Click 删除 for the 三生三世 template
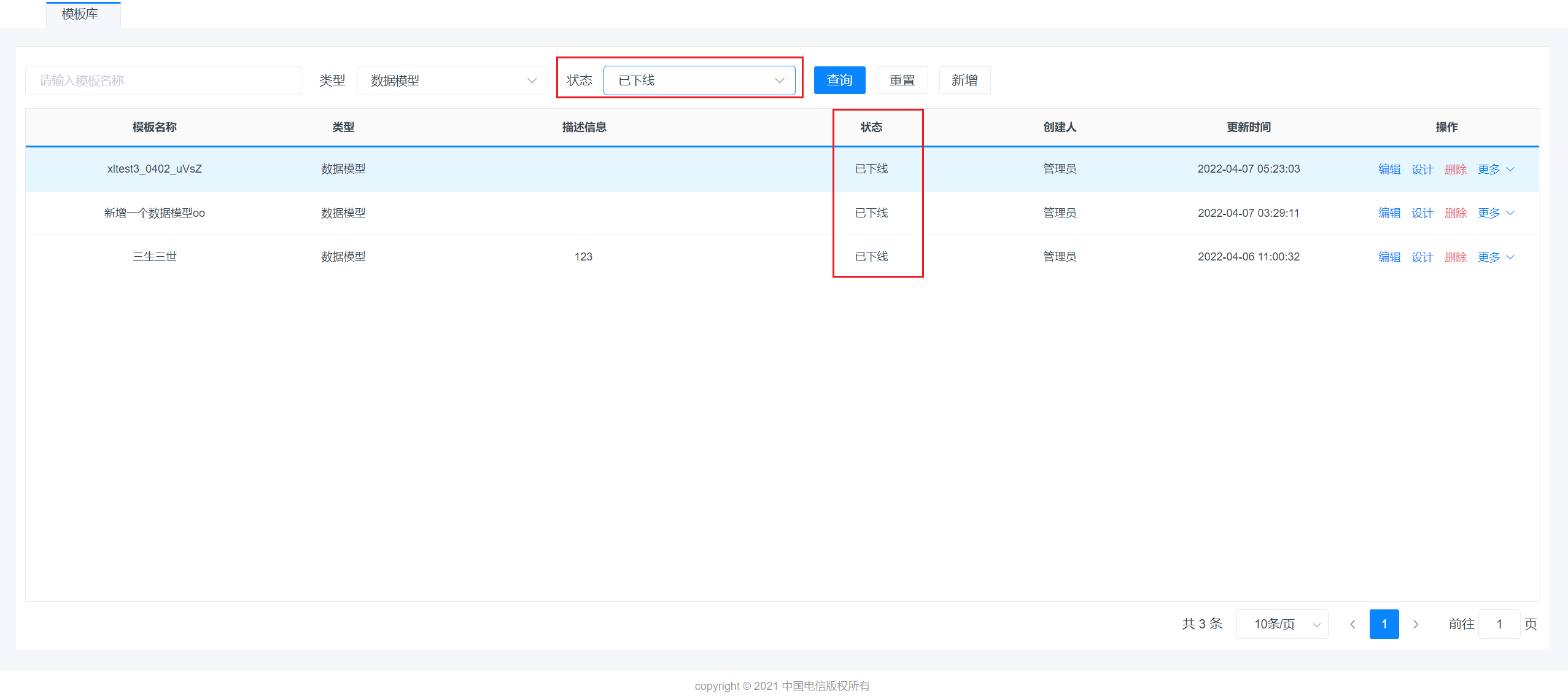 coord(1455,257)
